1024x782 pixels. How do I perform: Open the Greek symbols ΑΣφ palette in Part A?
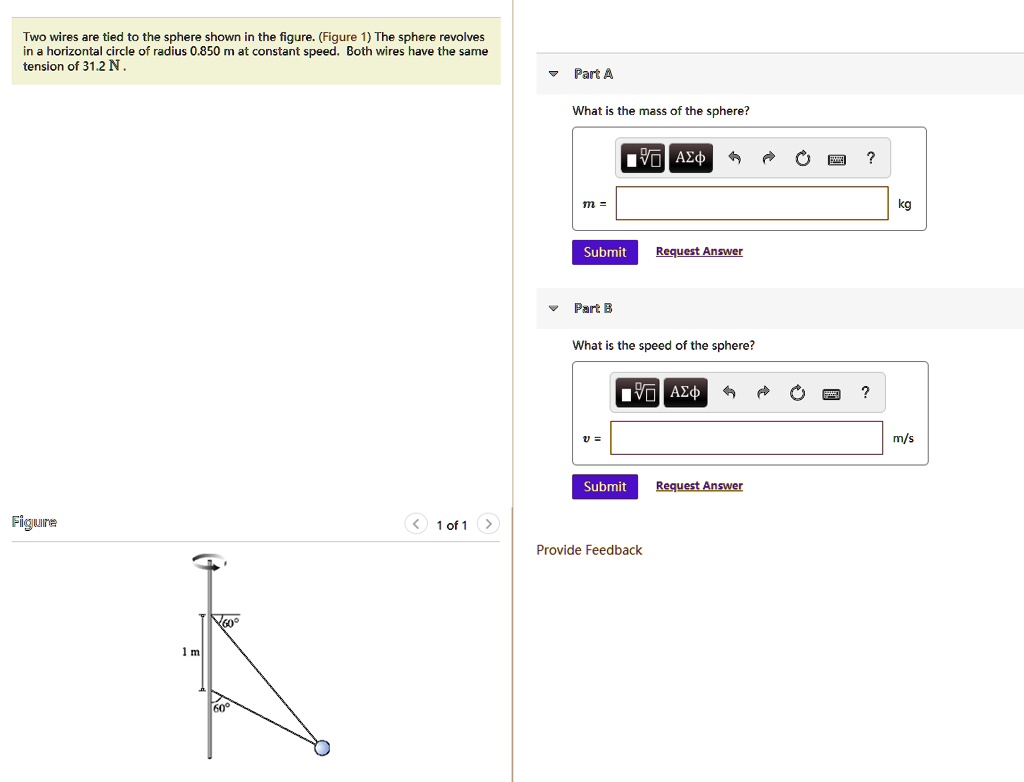coord(689,157)
